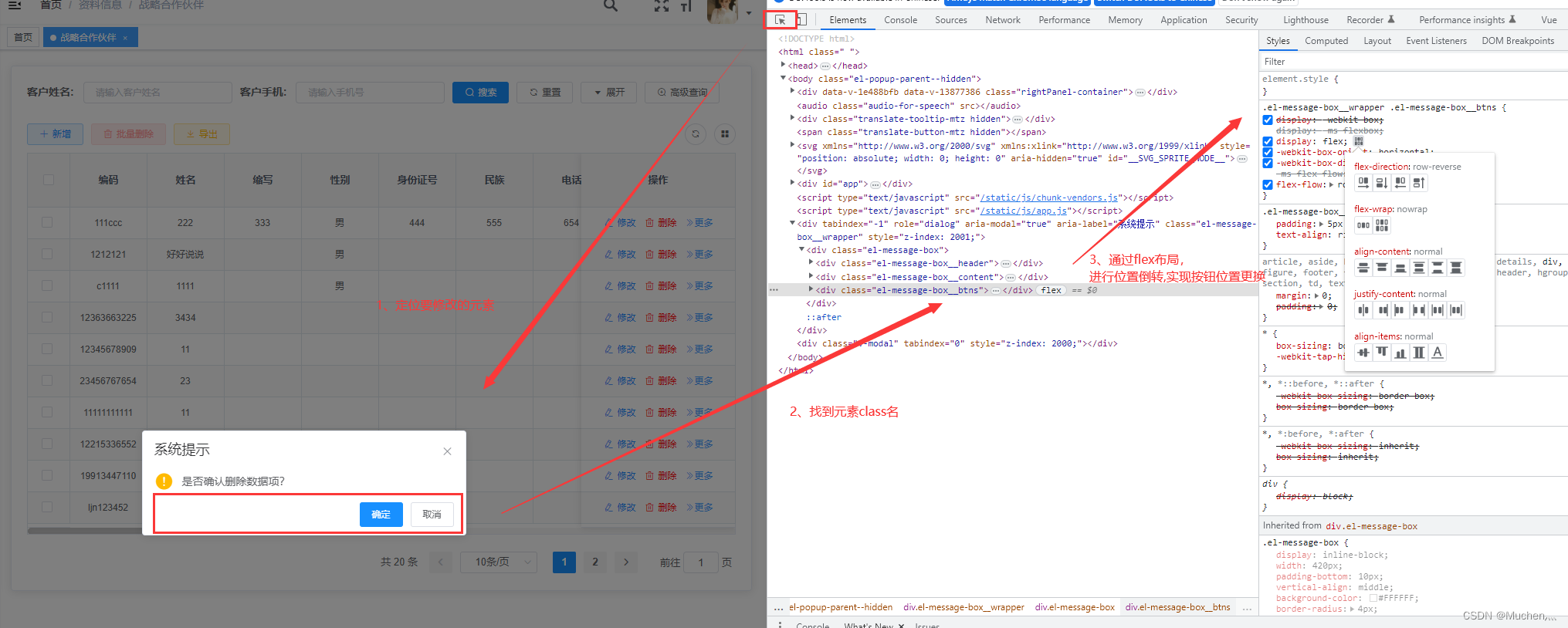1568x628 pixels.
Task: Open the column display grid icon
Action: coord(725,134)
